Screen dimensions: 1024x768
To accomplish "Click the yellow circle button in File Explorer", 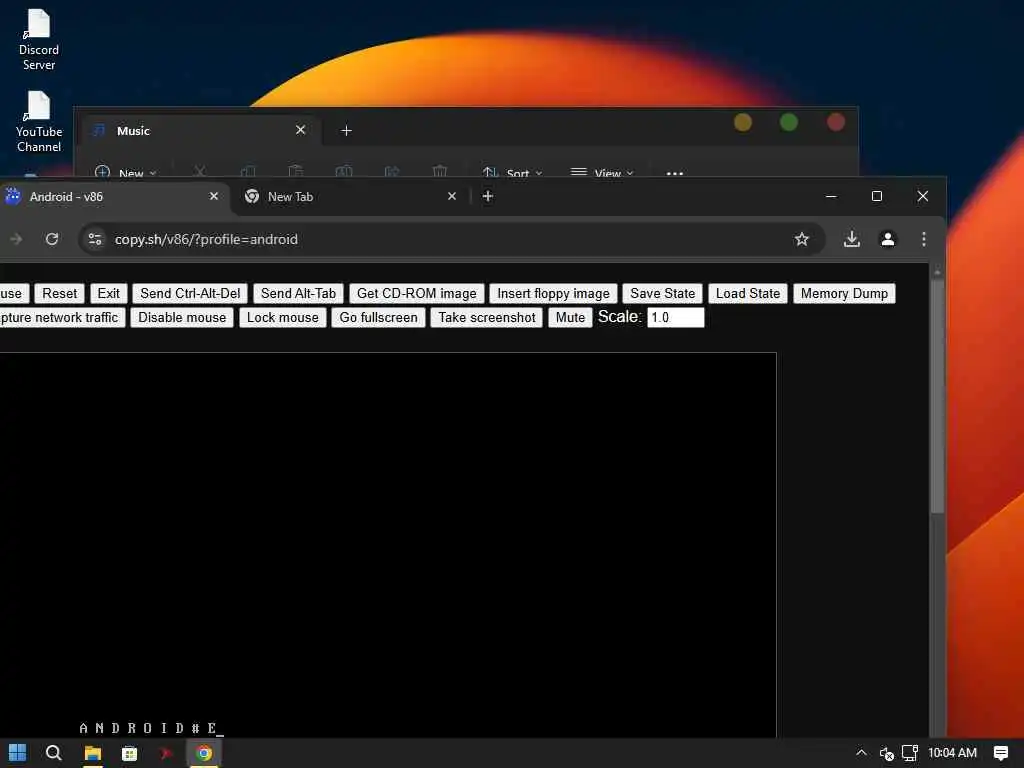I will click(x=743, y=122).
